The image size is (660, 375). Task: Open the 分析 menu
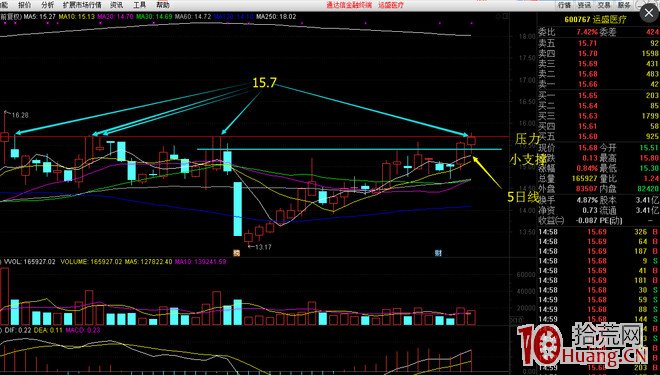point(48,5)
